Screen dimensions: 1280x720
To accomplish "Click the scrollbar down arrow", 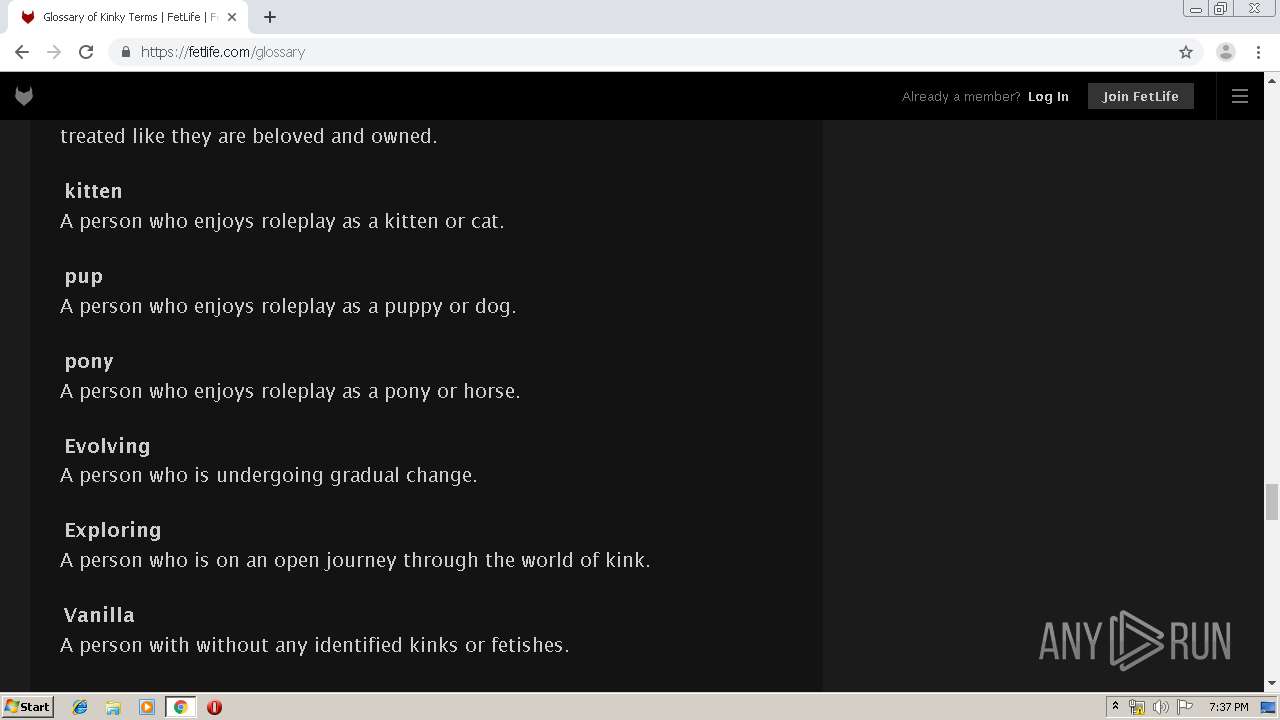I will pyautogui.click(x=1272, y=683).
